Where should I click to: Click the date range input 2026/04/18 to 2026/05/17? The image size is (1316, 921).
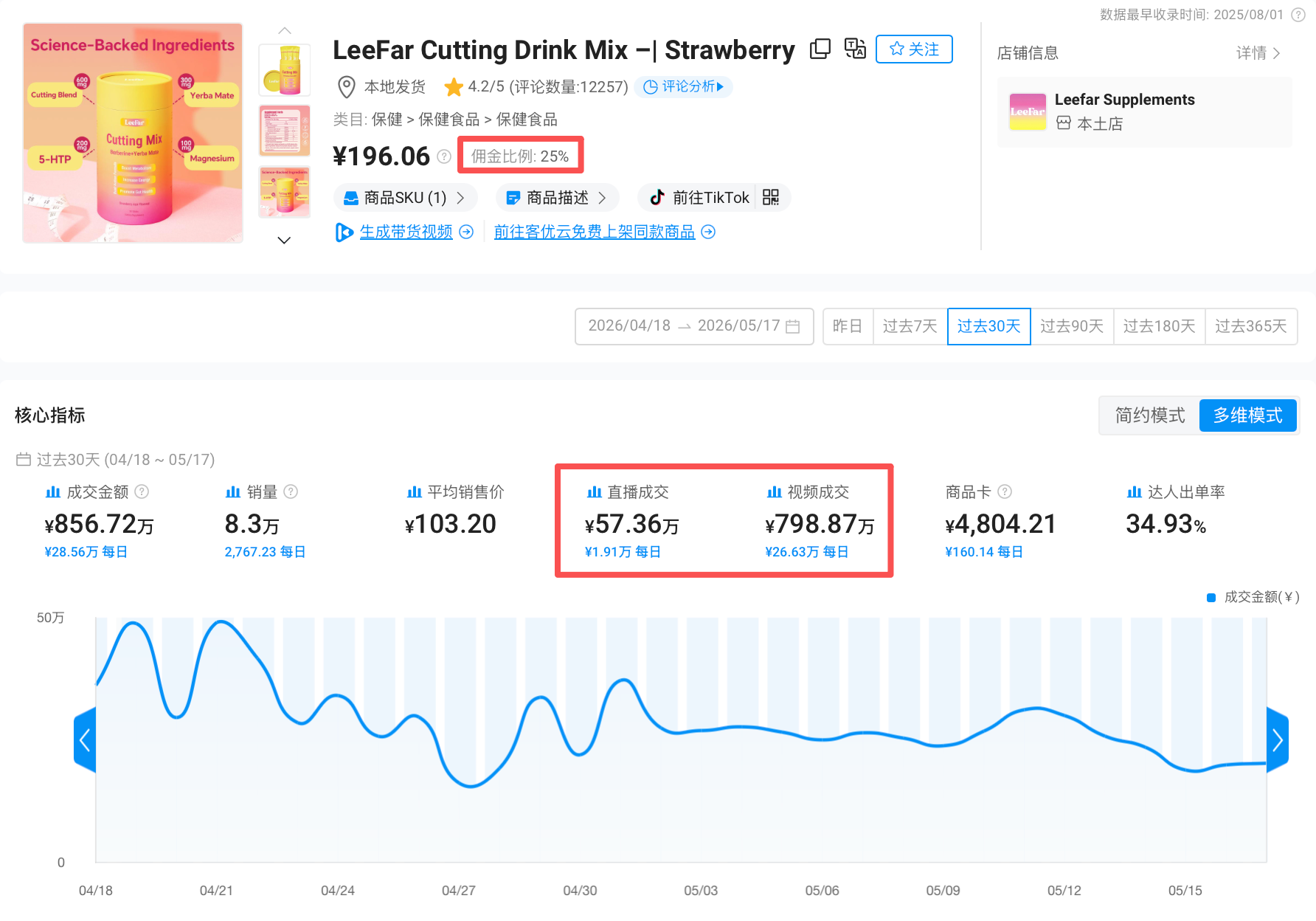(694, 326)
